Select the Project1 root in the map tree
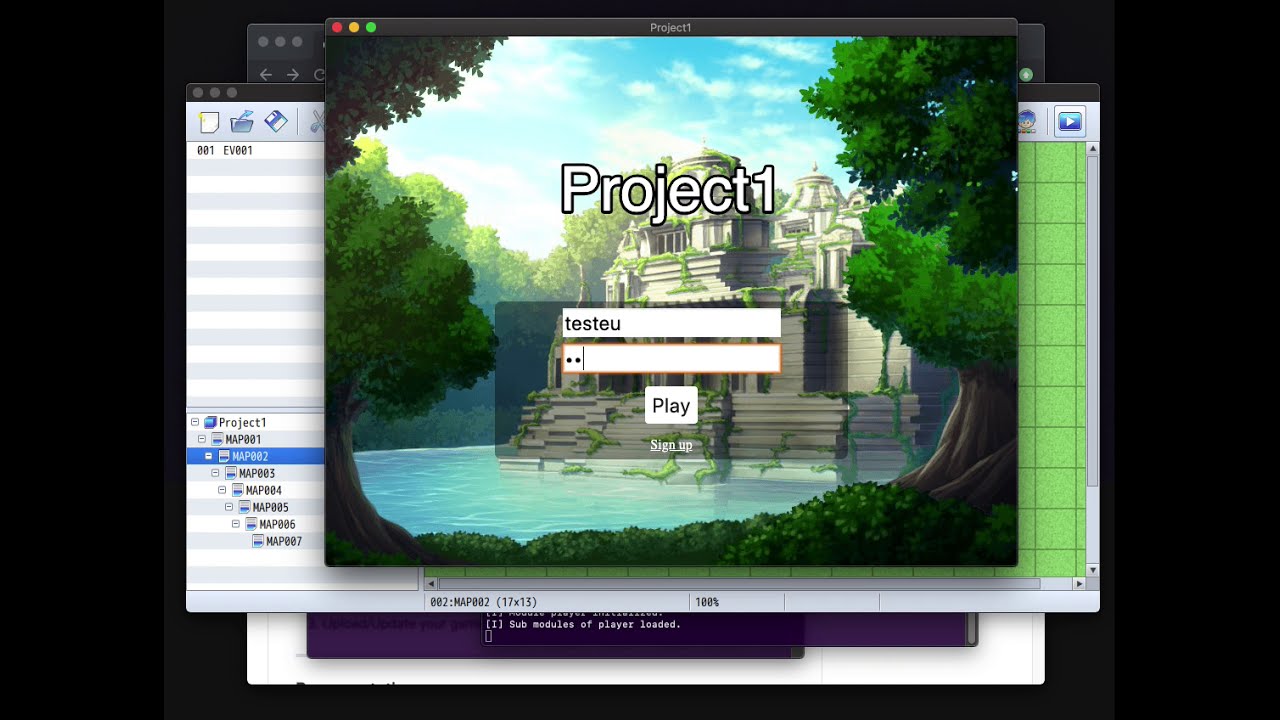Viewport: 1280px width, 720px height. 242,422
